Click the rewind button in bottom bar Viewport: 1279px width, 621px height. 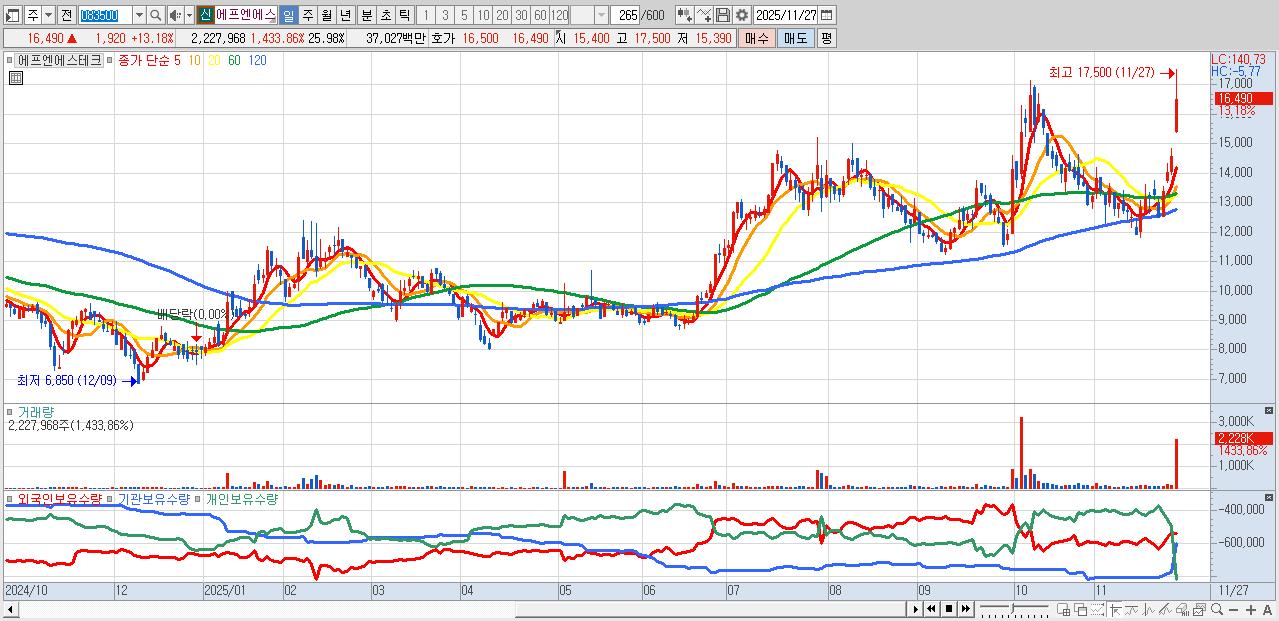[x=931, y=609]
